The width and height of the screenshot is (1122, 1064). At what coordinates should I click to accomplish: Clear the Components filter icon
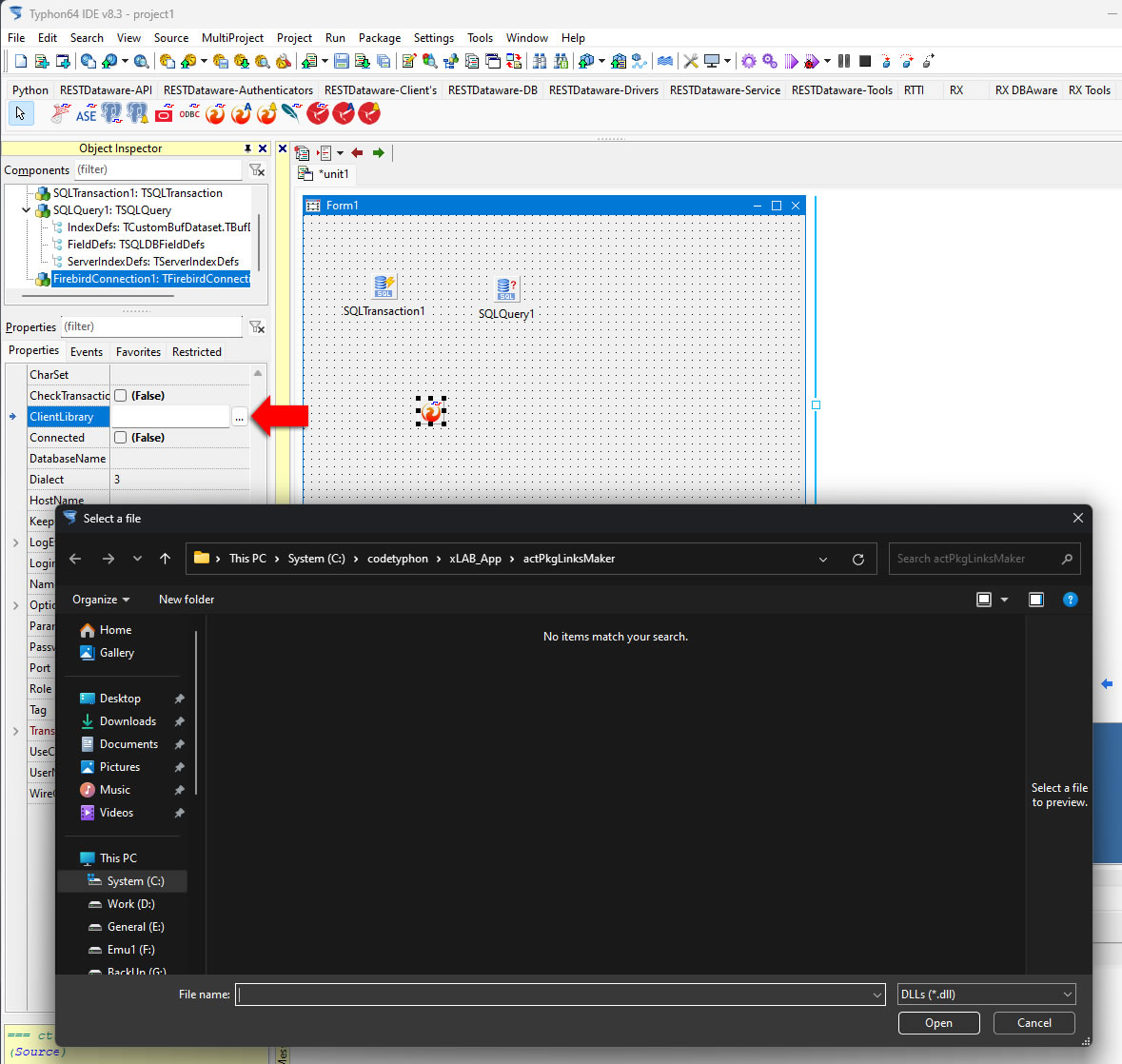click(257, 169)
